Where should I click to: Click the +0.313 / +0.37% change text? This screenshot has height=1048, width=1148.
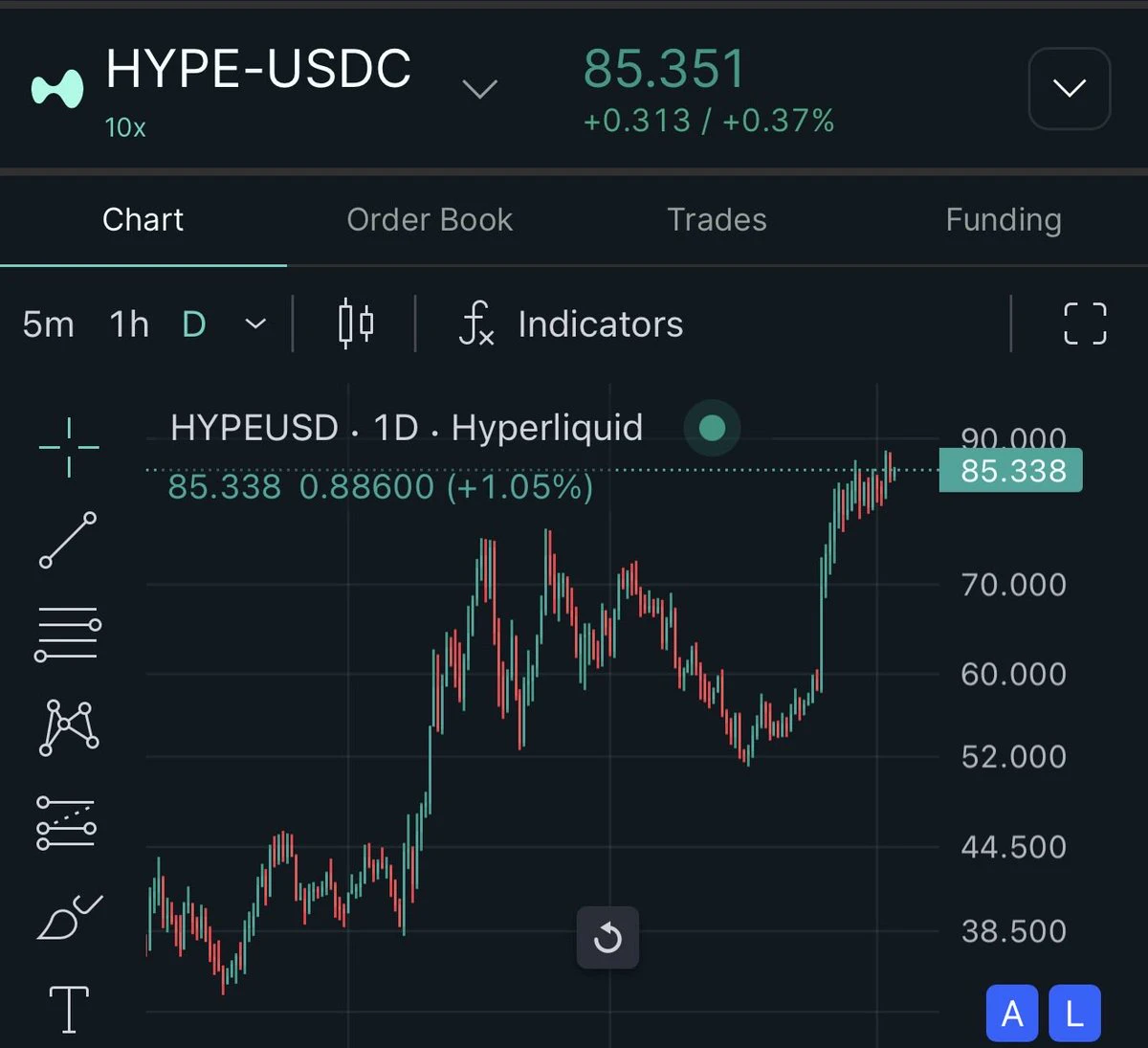pyautogui.click(x=709, y=121)
